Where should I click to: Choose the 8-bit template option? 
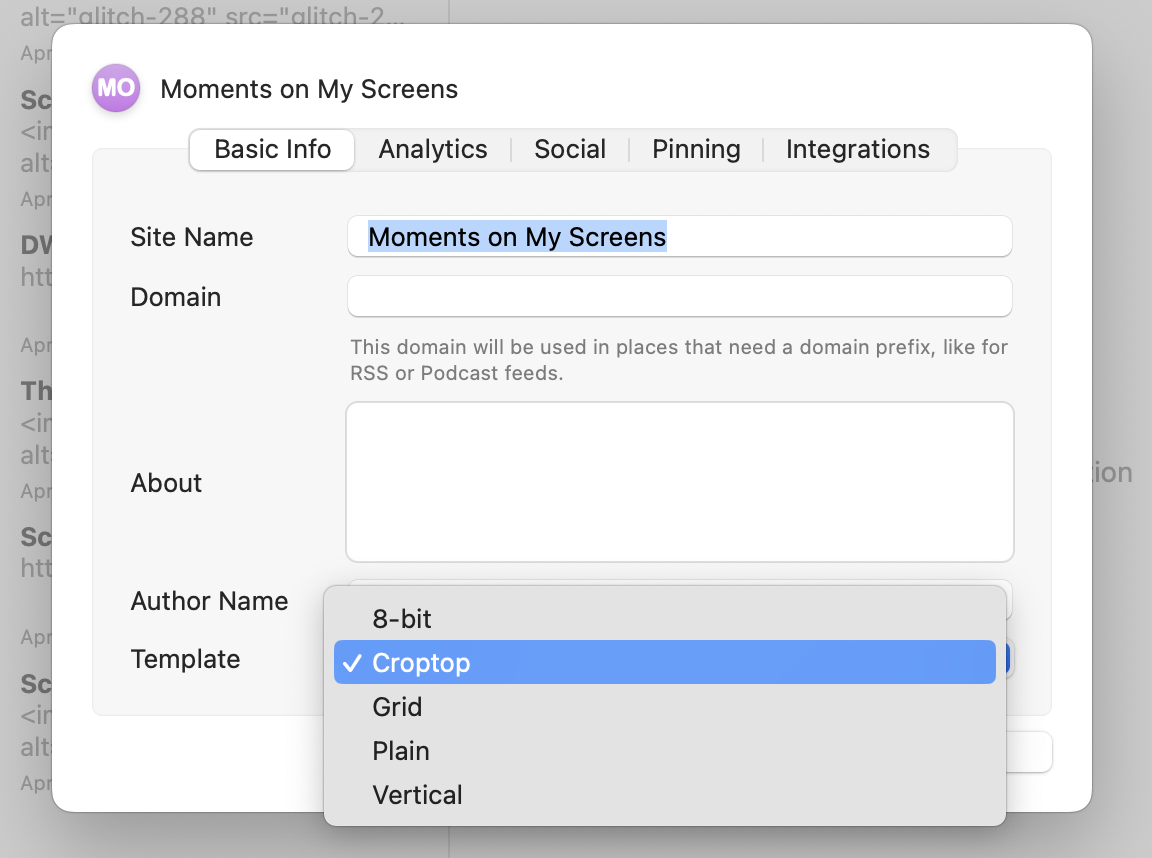(402, 619)
